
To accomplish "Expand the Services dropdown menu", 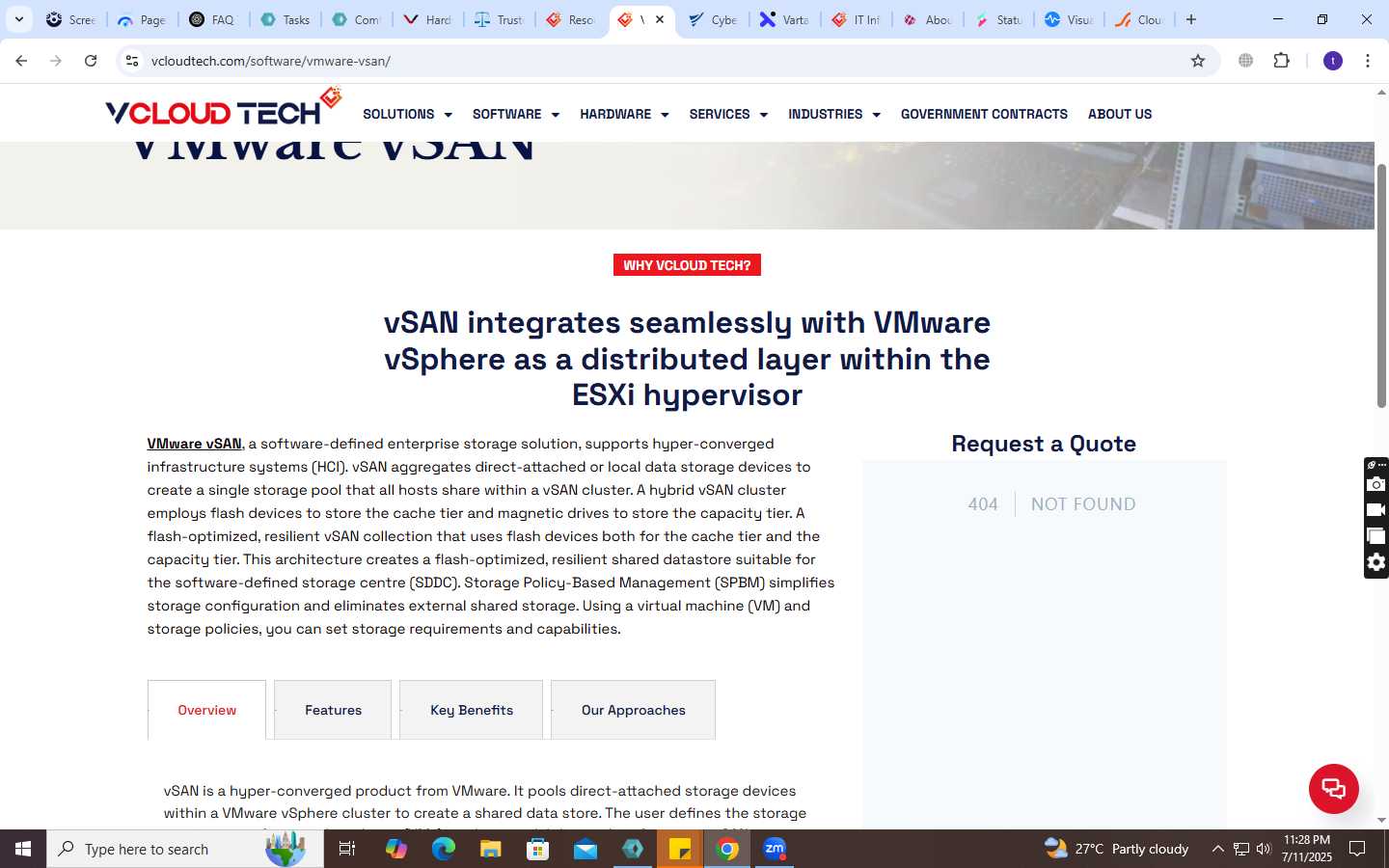I will coord(728,114).
